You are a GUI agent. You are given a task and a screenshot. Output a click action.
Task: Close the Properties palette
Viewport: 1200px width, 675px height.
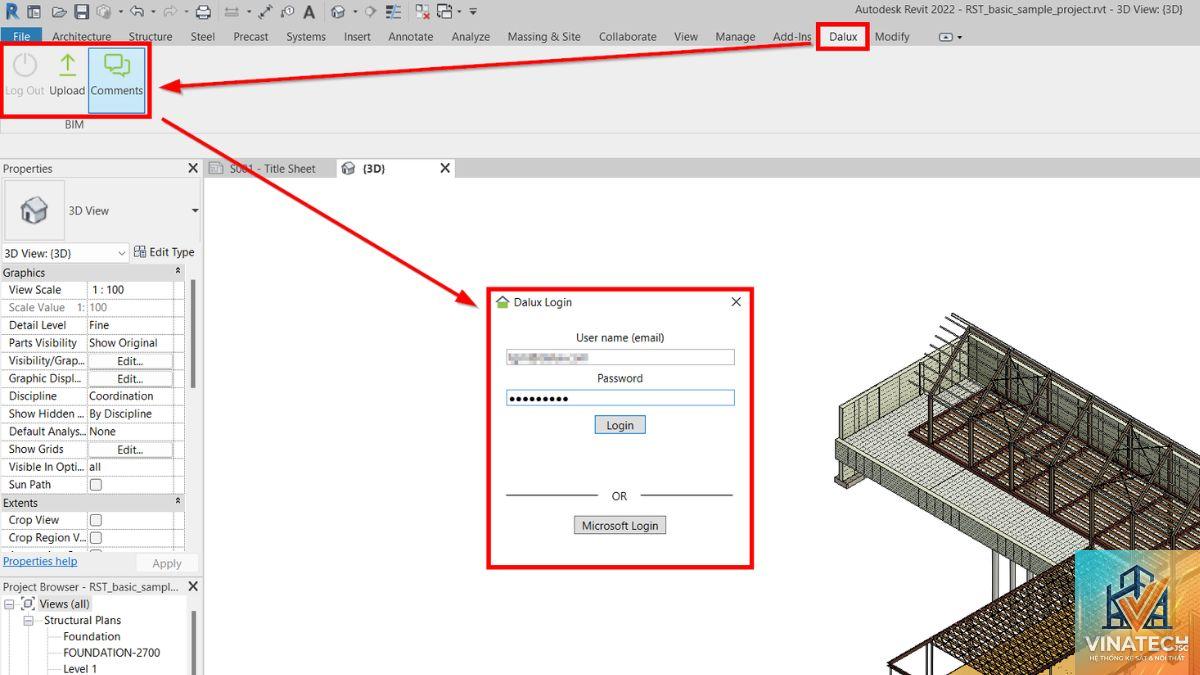(193, 169)
